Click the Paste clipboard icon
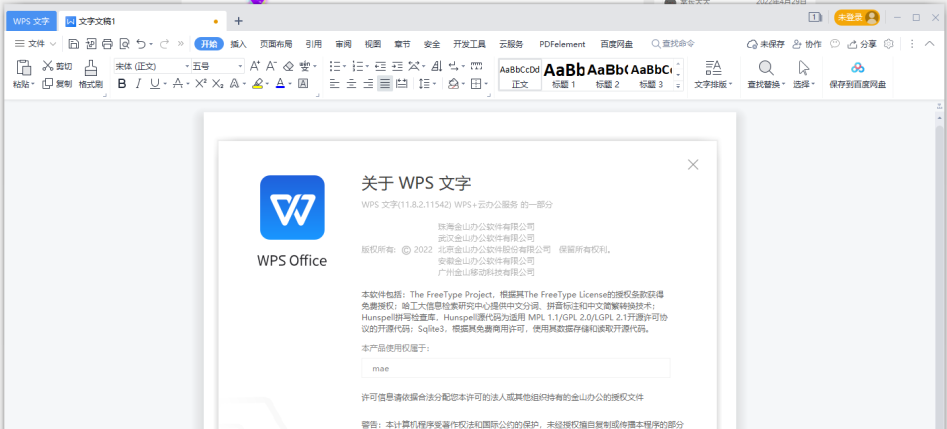 click(x=24, y=67)
